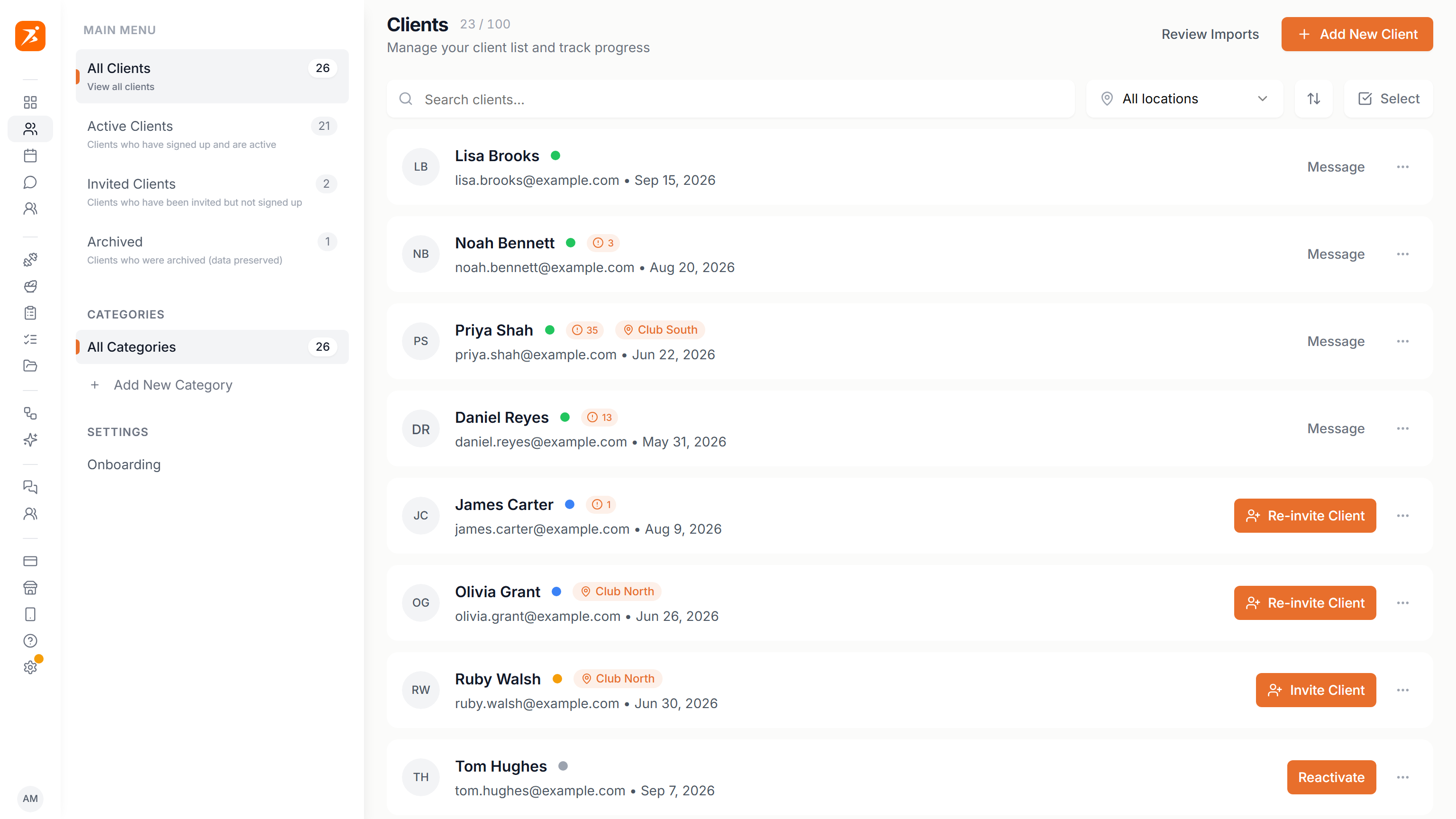Screen dimensions: 1456x819
Task: Expand the All locations dropdown
Action: (1185, 99)
